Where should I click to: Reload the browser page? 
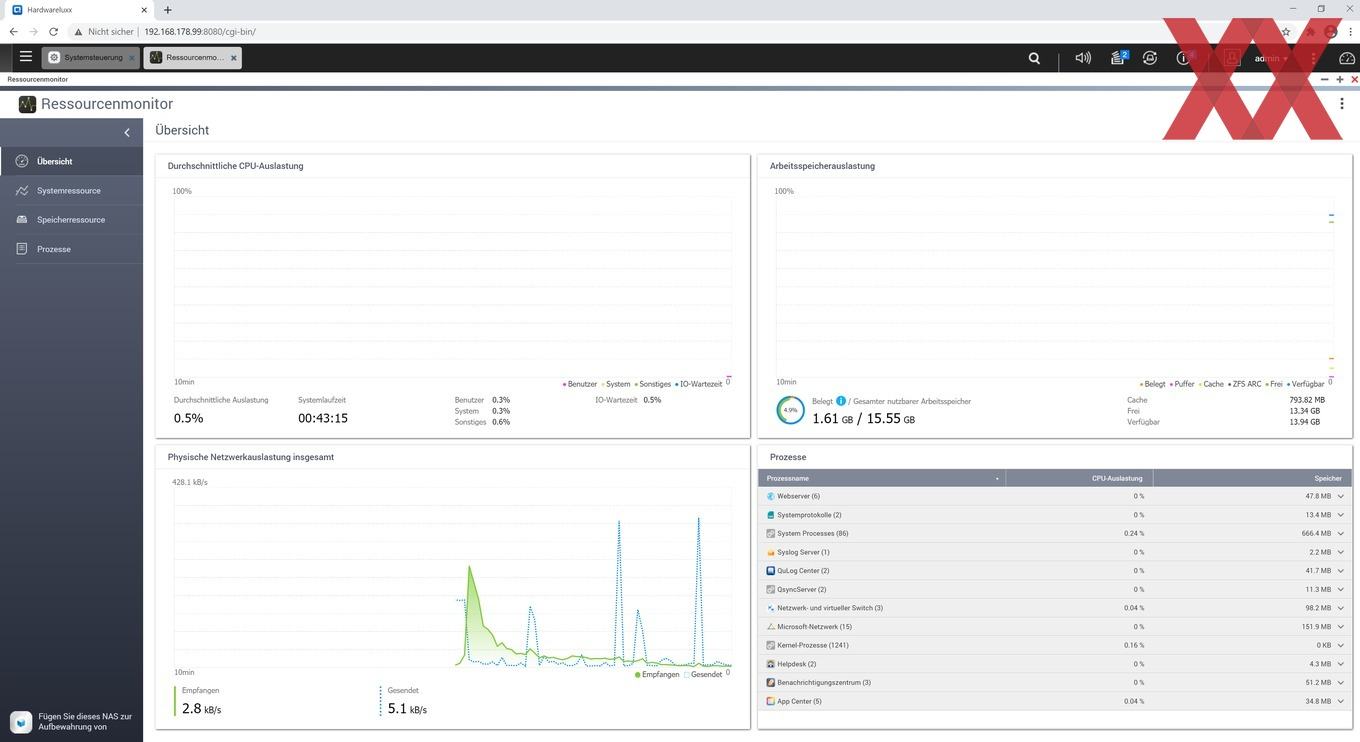pyautogui.click(x=53, y=32)
